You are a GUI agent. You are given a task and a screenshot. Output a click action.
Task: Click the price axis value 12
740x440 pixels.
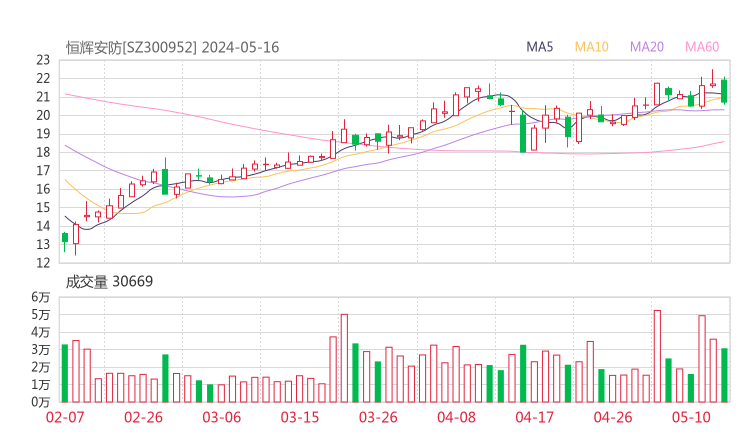(x=43, y=262)
